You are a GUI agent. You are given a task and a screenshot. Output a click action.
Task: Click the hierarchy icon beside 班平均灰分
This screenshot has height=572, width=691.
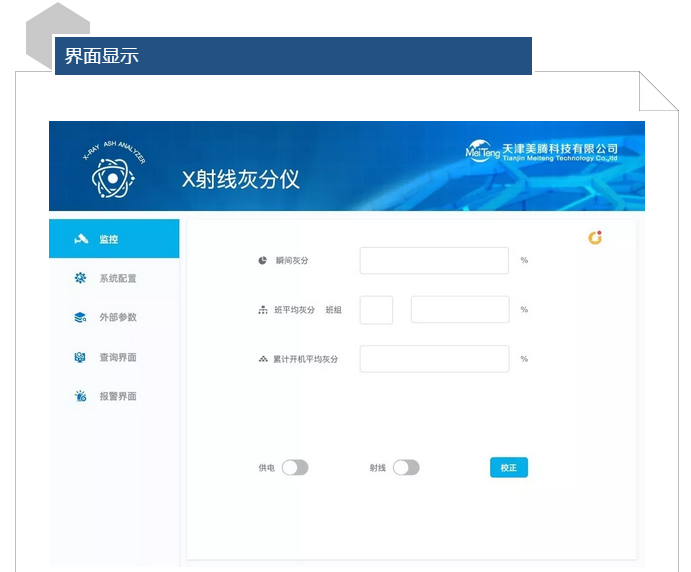pyautogui.click(x=263, y=310)
